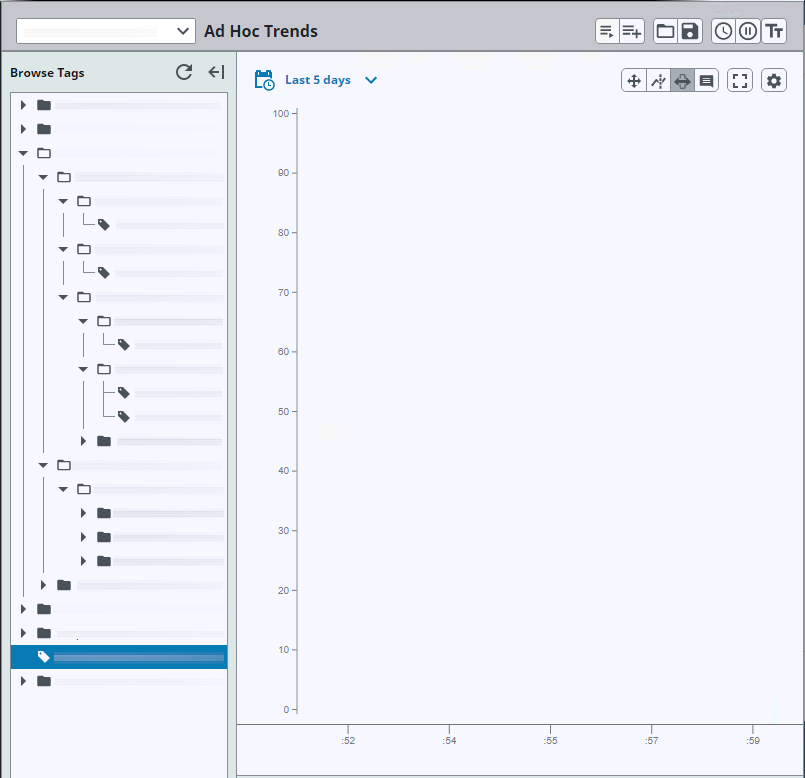Click the apply tag list icon in header
This screenshot has width=805, height=778.
pyautogui.click(x=607, y=31)
